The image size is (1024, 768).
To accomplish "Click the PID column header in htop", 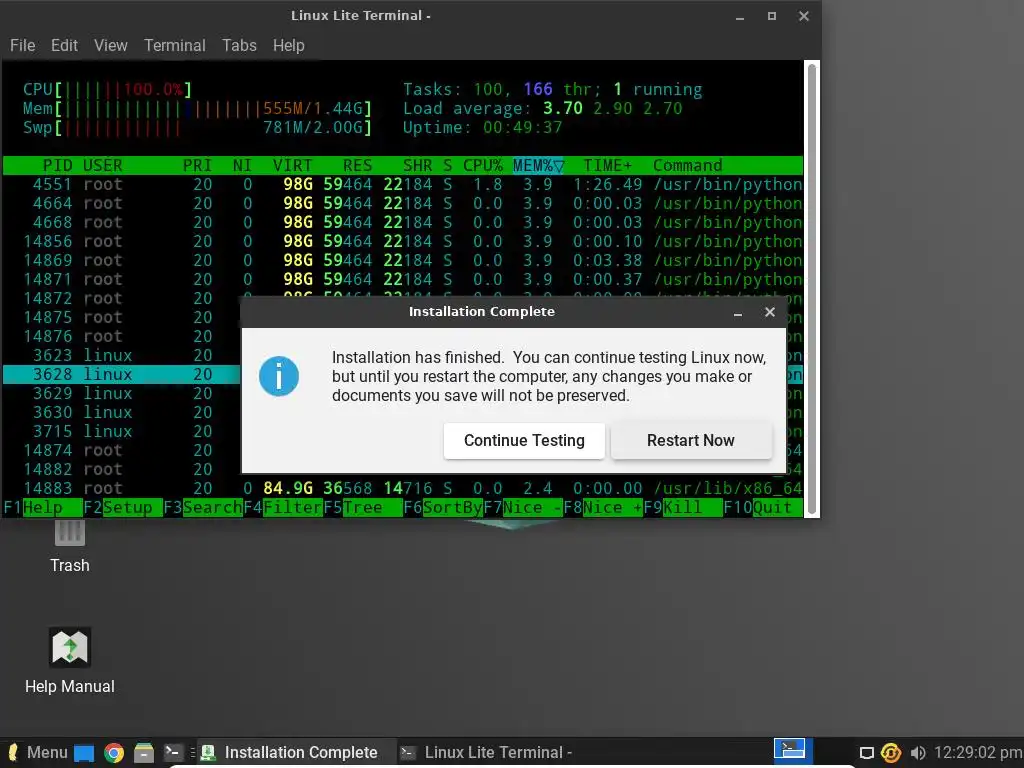I will [57, 165].
